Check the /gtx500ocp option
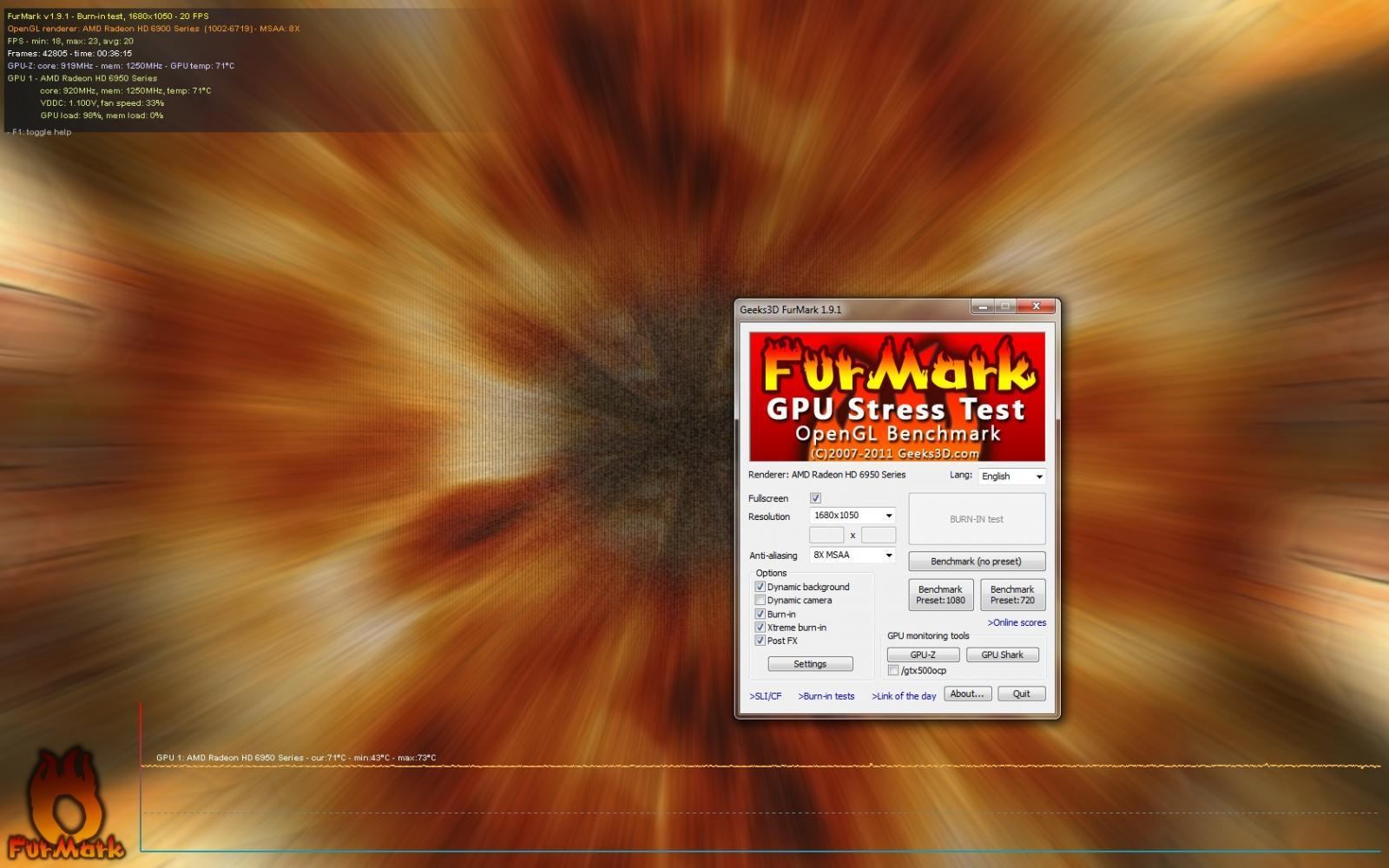Viewport: 1389px width, 868px height. (x=893, y=670)
